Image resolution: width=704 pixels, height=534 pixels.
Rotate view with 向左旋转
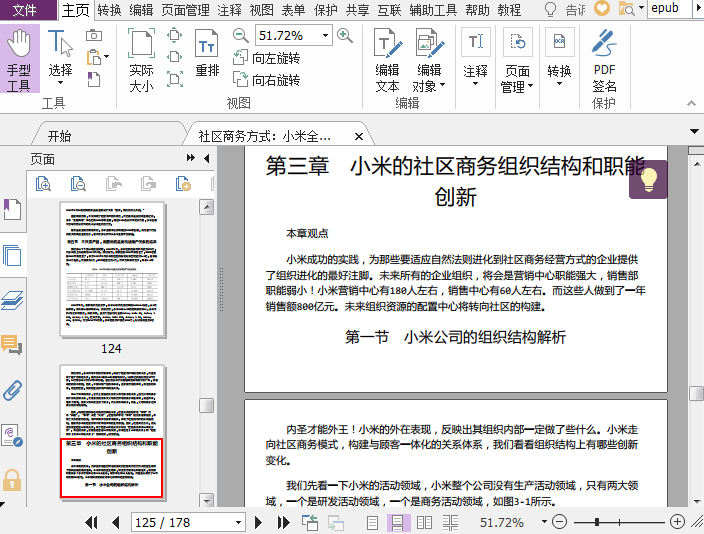267,58
